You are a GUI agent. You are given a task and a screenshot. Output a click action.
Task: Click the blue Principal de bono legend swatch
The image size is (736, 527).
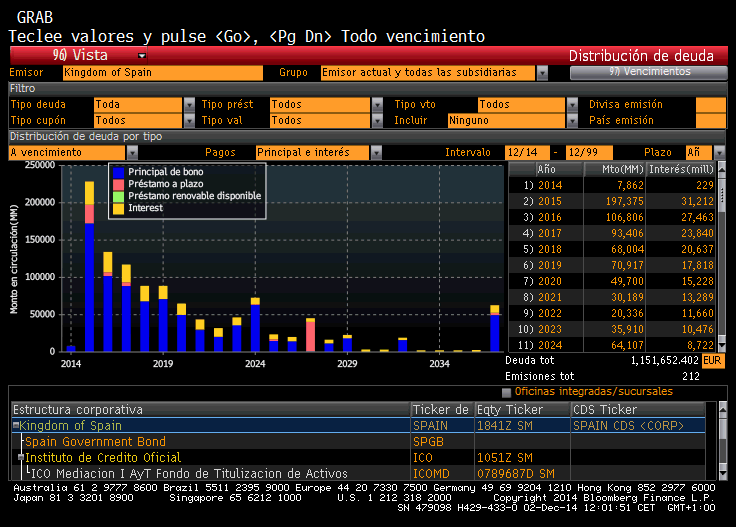119,172
